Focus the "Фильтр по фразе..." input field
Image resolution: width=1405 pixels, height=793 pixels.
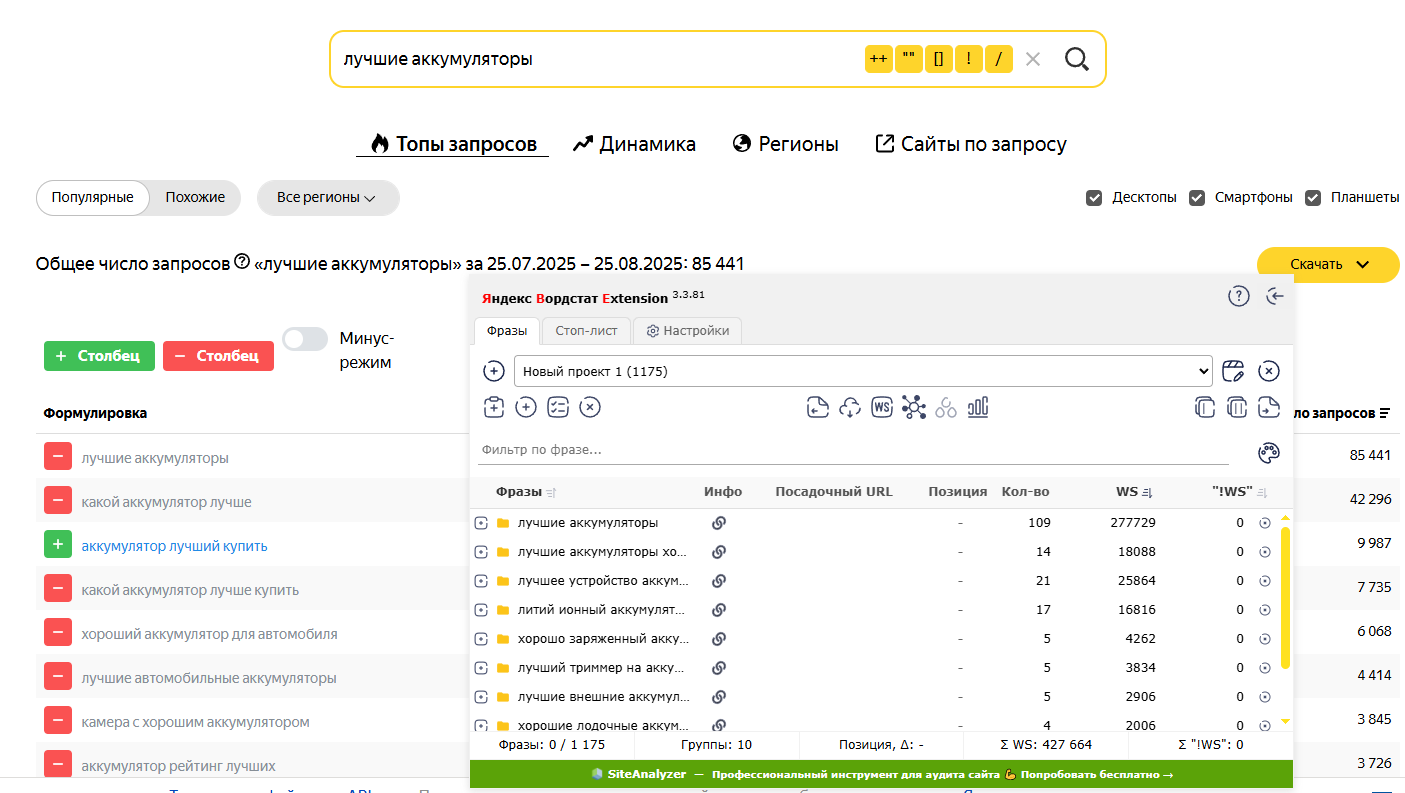coord(853,450)
